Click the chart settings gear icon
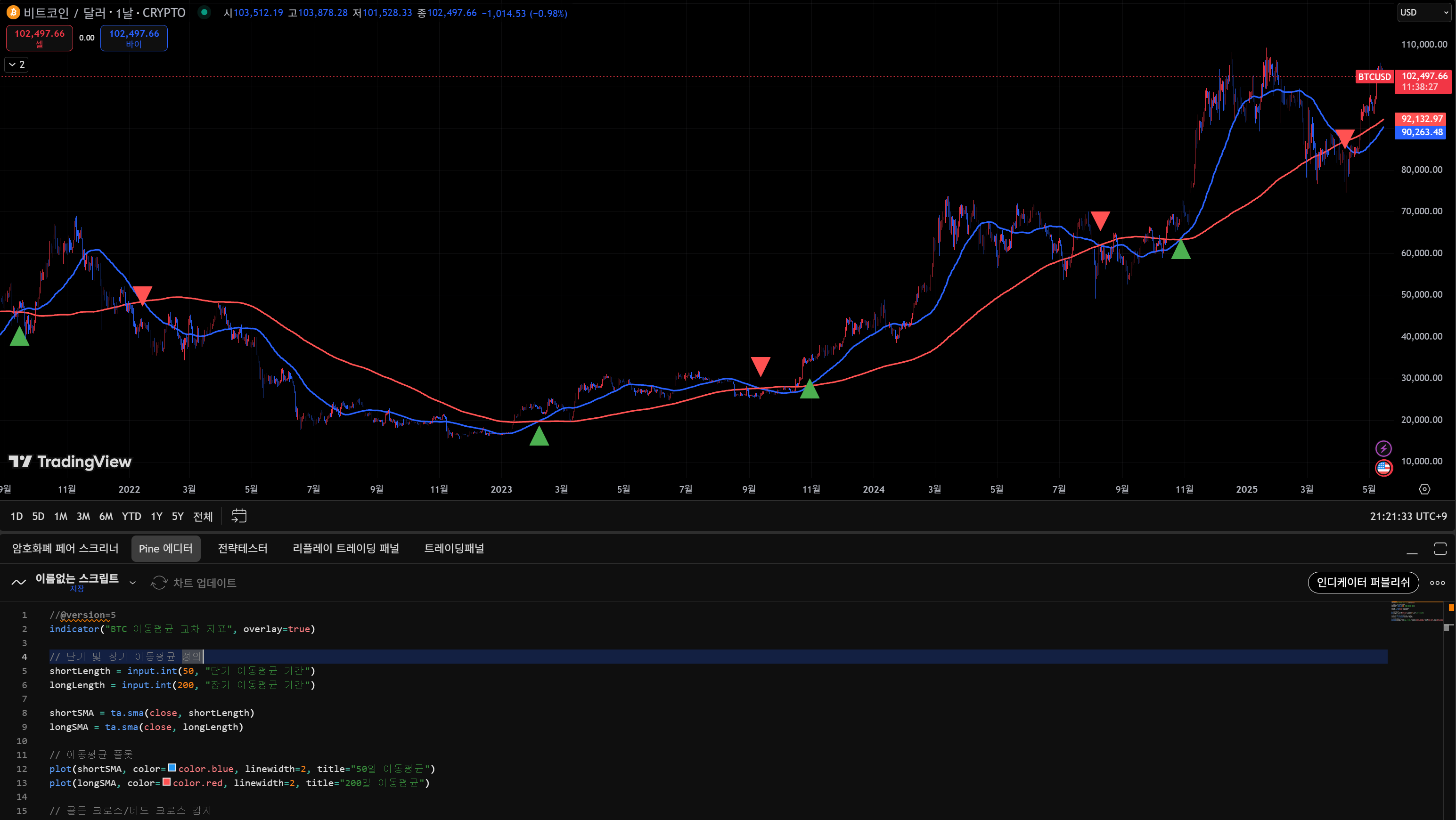Screen dimensions: 1456x820 pyautogui.click(x=1424, y=489)
